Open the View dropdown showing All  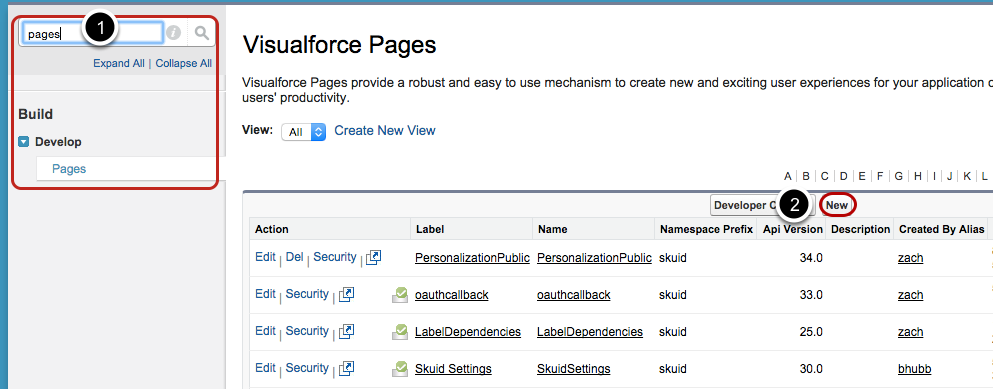pyautogui.click(x=303, y=132)
